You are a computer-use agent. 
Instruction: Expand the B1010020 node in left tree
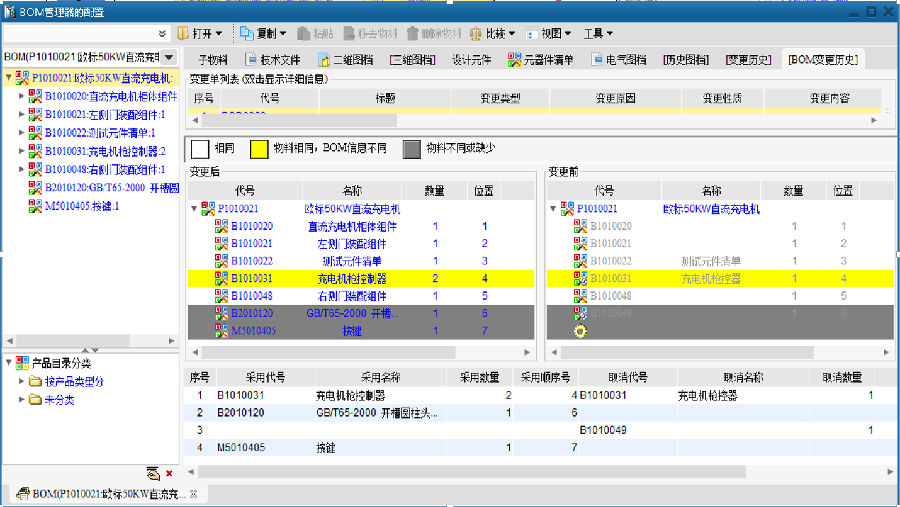tap(21, 97)
